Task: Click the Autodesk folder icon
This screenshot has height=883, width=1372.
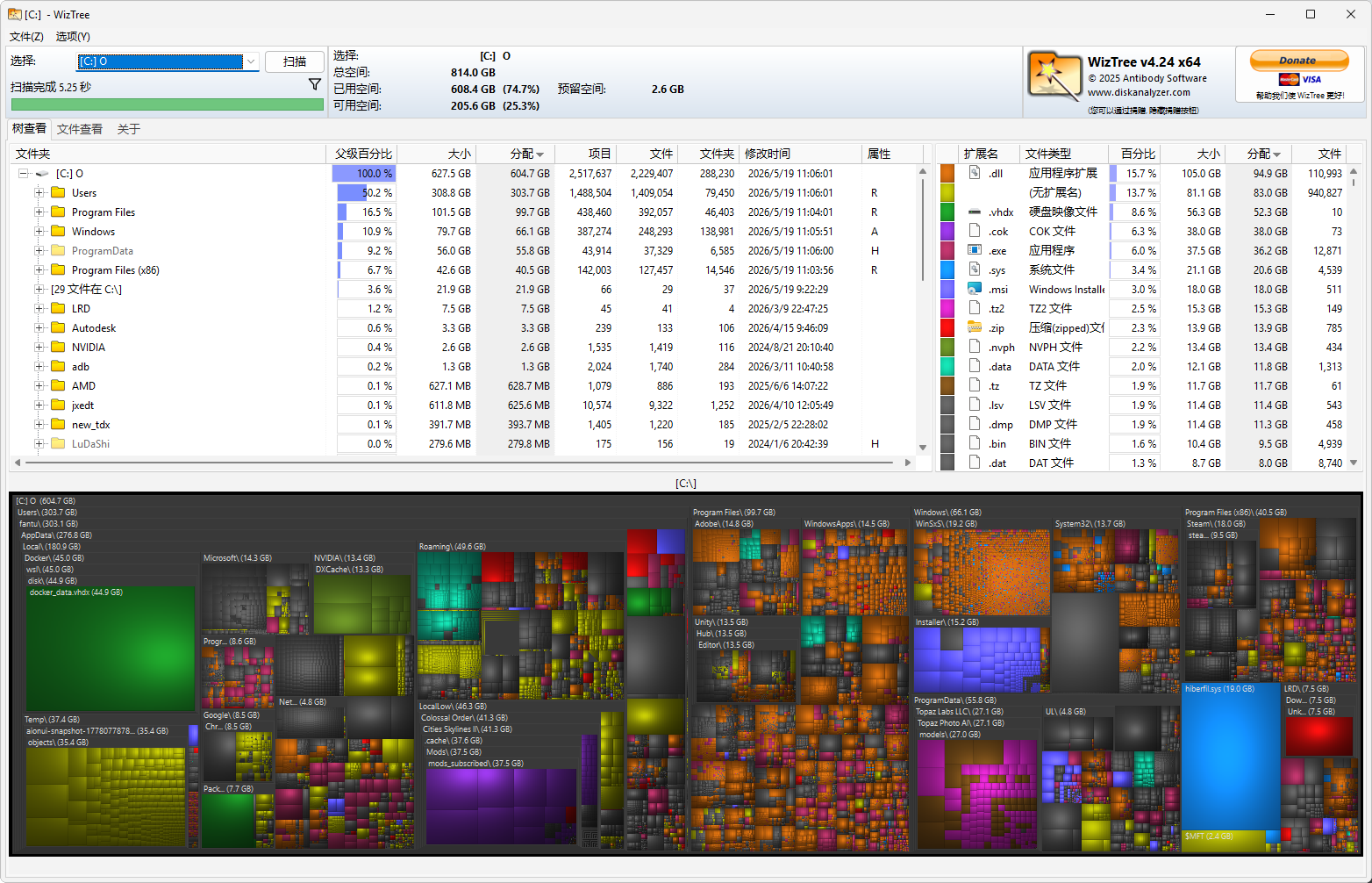Action: coord(59,327)
